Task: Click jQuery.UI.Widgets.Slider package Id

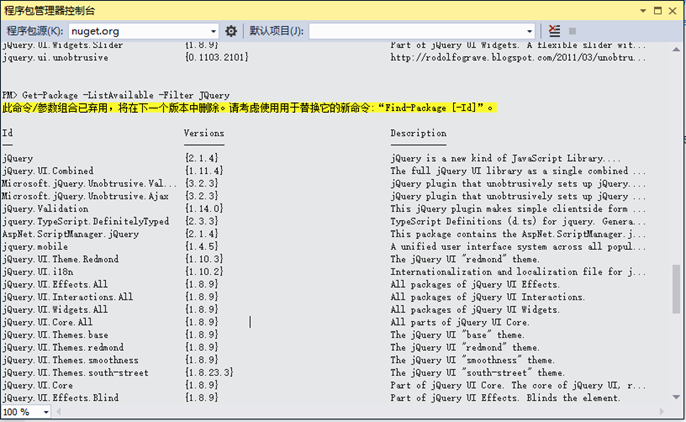Action: click(x=63, y=45)
